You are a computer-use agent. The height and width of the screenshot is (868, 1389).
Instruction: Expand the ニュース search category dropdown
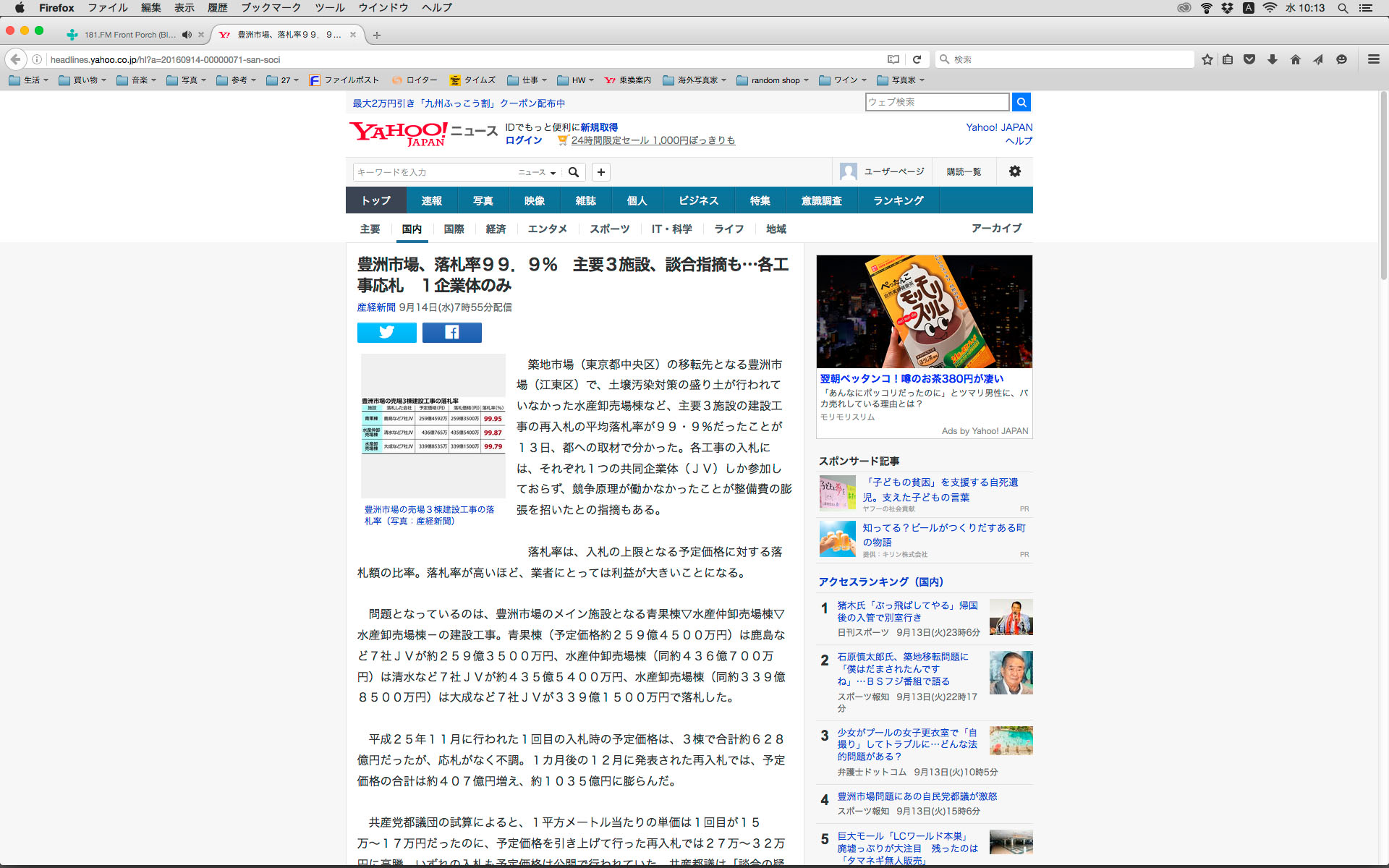tap(537, 172)
